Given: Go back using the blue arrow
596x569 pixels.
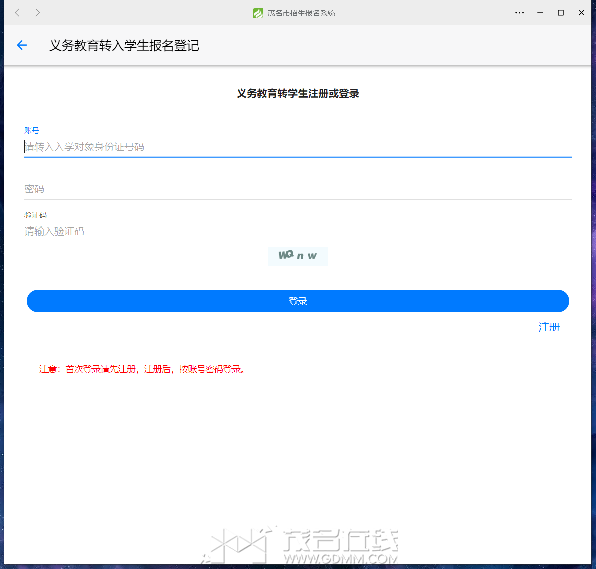Looking at the screenshot, I should click(22, 45).
